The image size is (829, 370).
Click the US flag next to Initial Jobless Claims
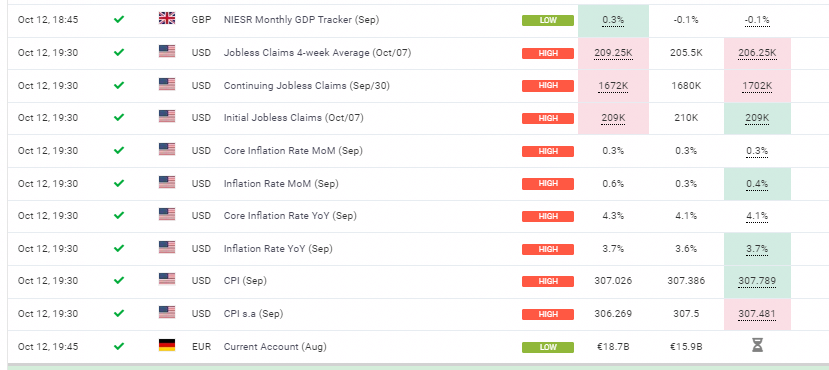click(x=167, y=116)
